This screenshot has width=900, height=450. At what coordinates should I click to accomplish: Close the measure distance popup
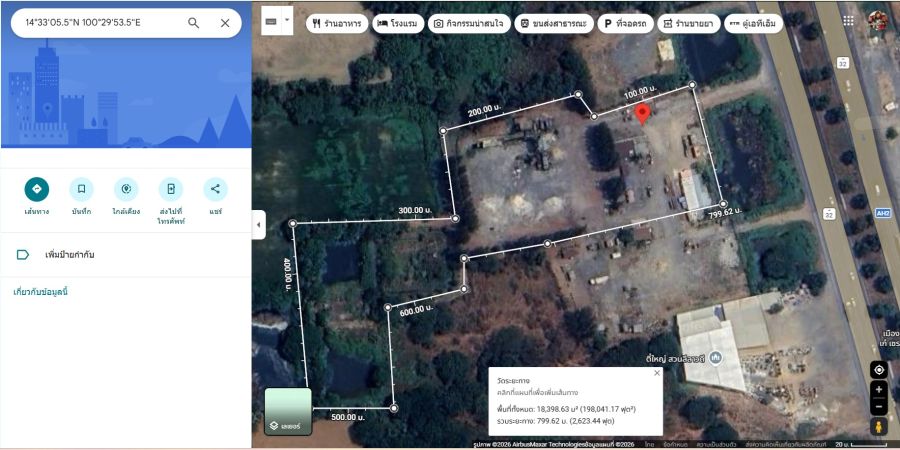click(657, 373)
